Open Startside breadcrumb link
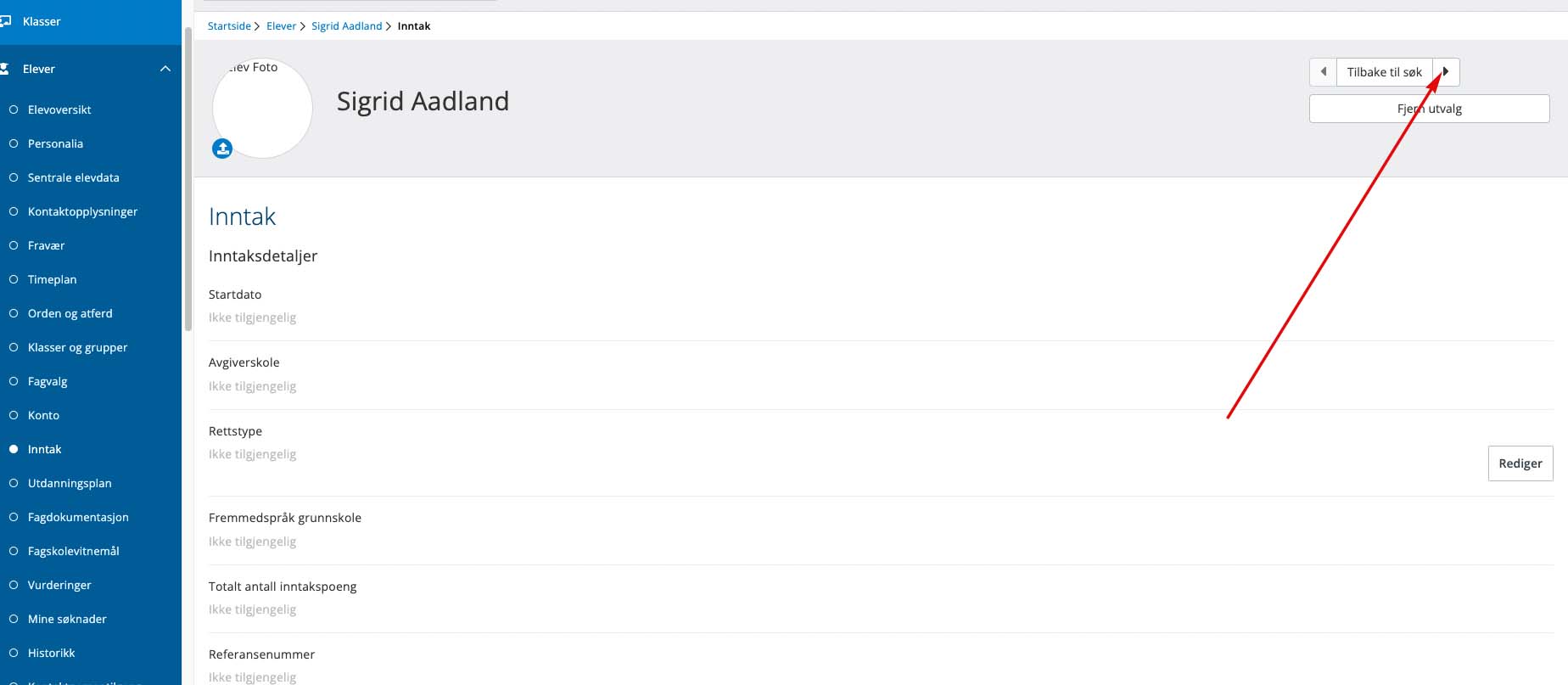The image size is (1568, 685). point(229,26)
